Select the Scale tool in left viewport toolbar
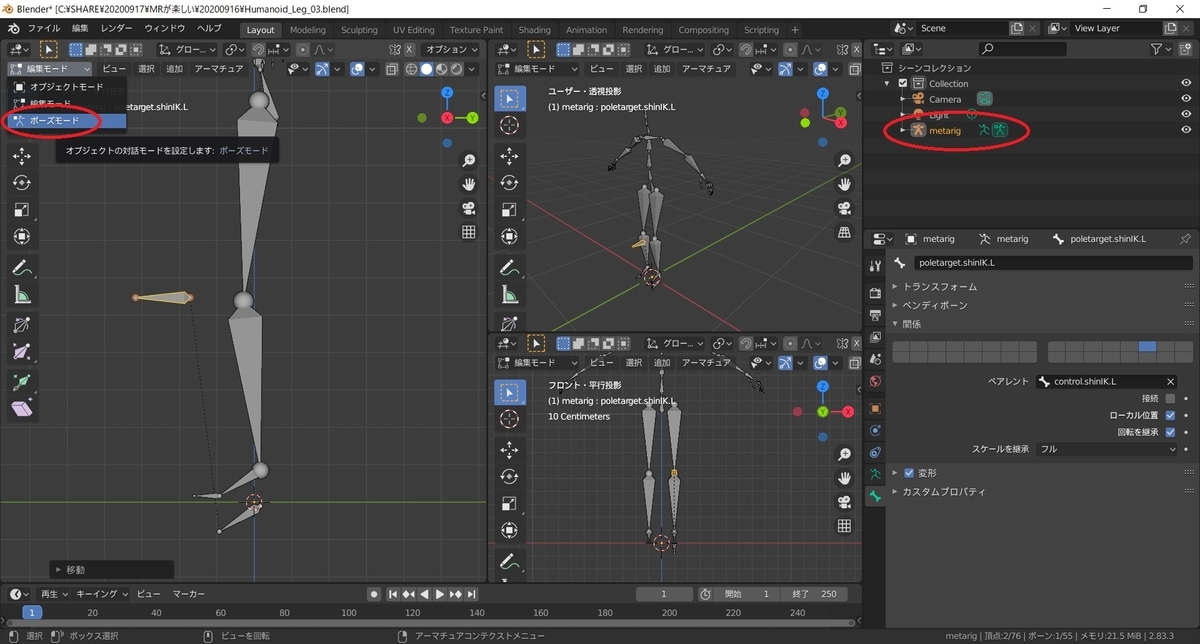The height and width of the screenshot is (644, 1200). tap(22, 210)
